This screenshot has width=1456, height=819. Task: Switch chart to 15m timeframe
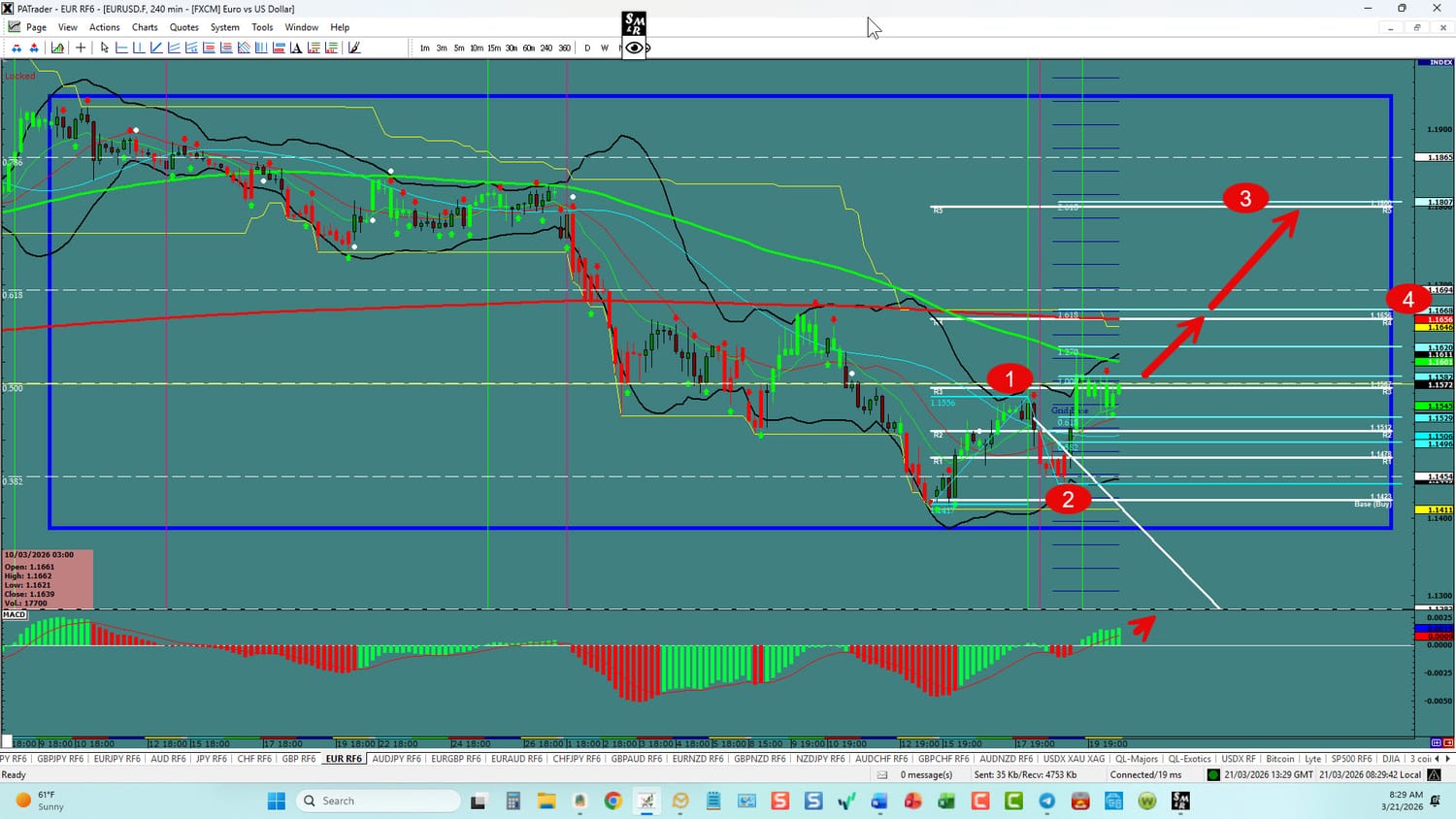coord(494,48)
